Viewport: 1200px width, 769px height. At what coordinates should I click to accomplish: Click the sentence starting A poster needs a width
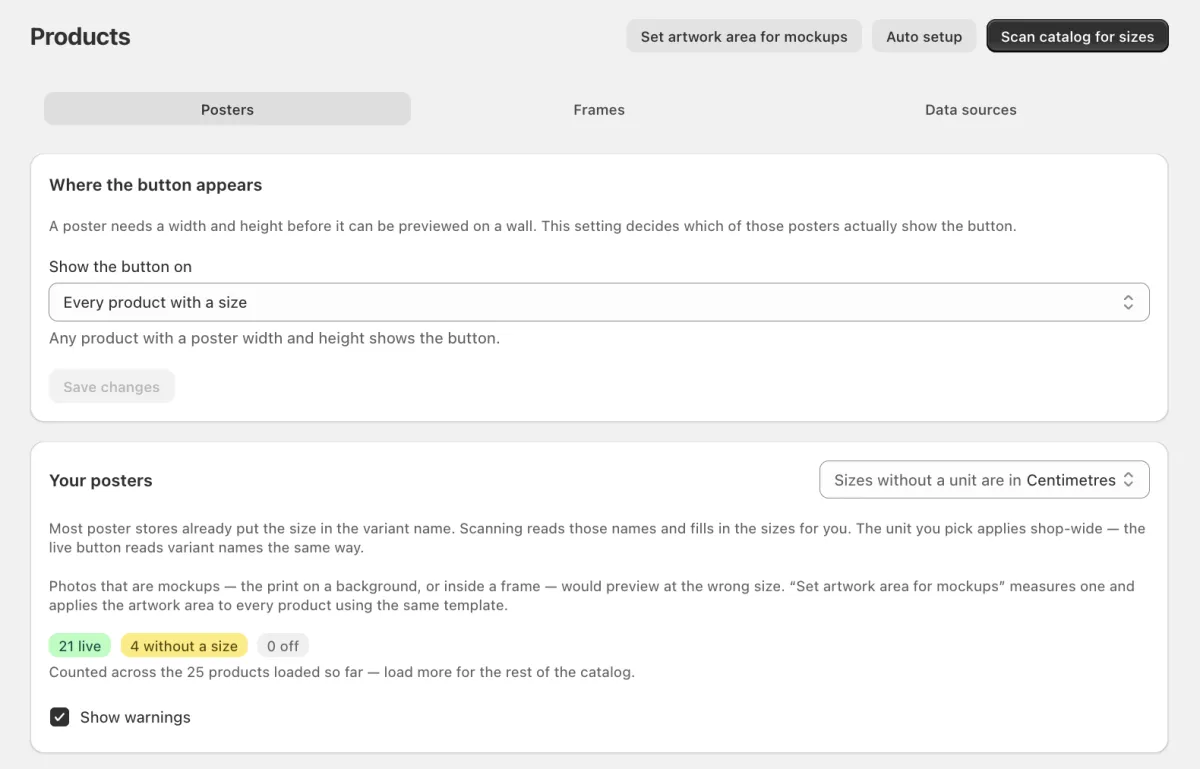pos(533,226)
